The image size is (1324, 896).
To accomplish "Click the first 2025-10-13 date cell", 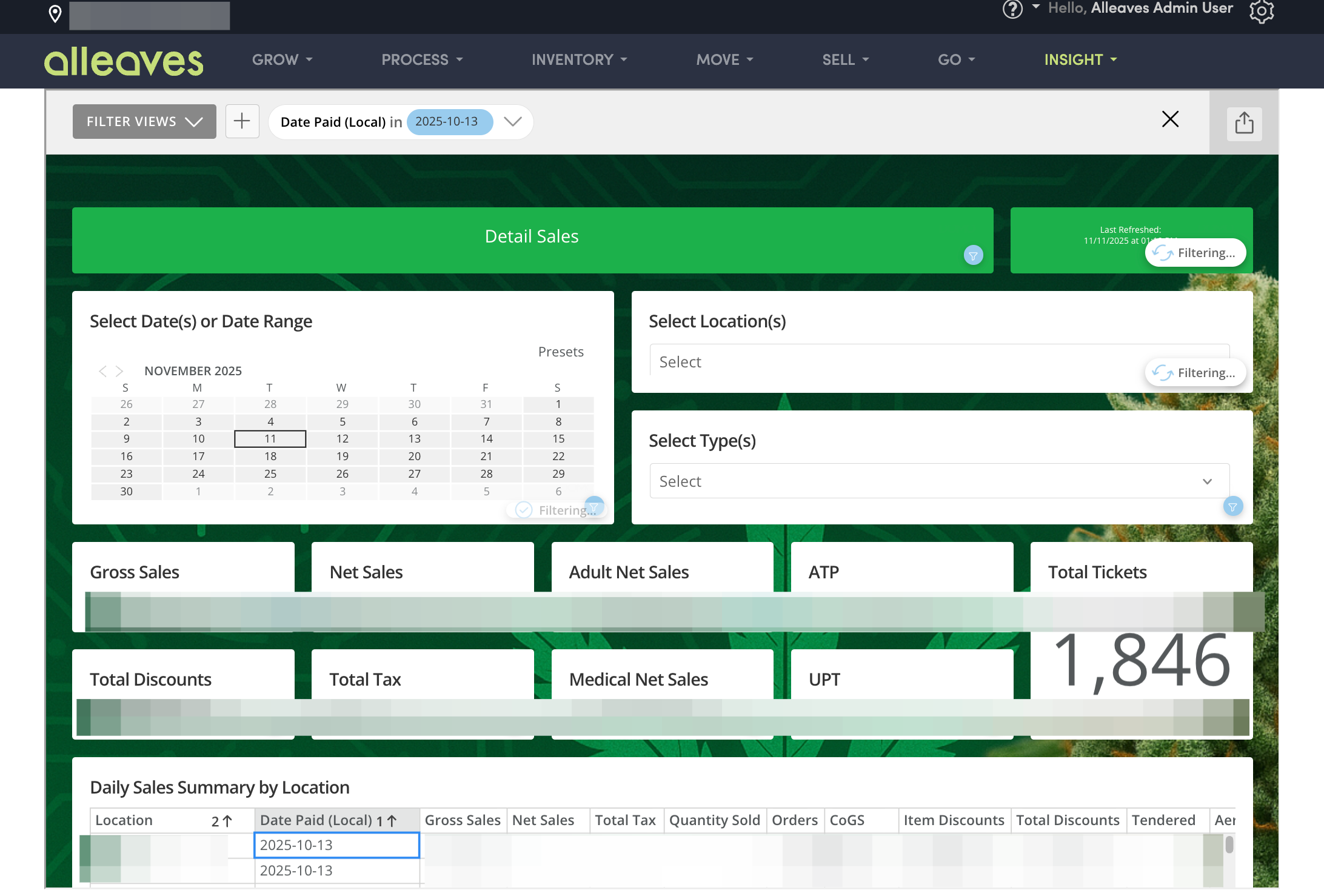I will tap(336, 845).
